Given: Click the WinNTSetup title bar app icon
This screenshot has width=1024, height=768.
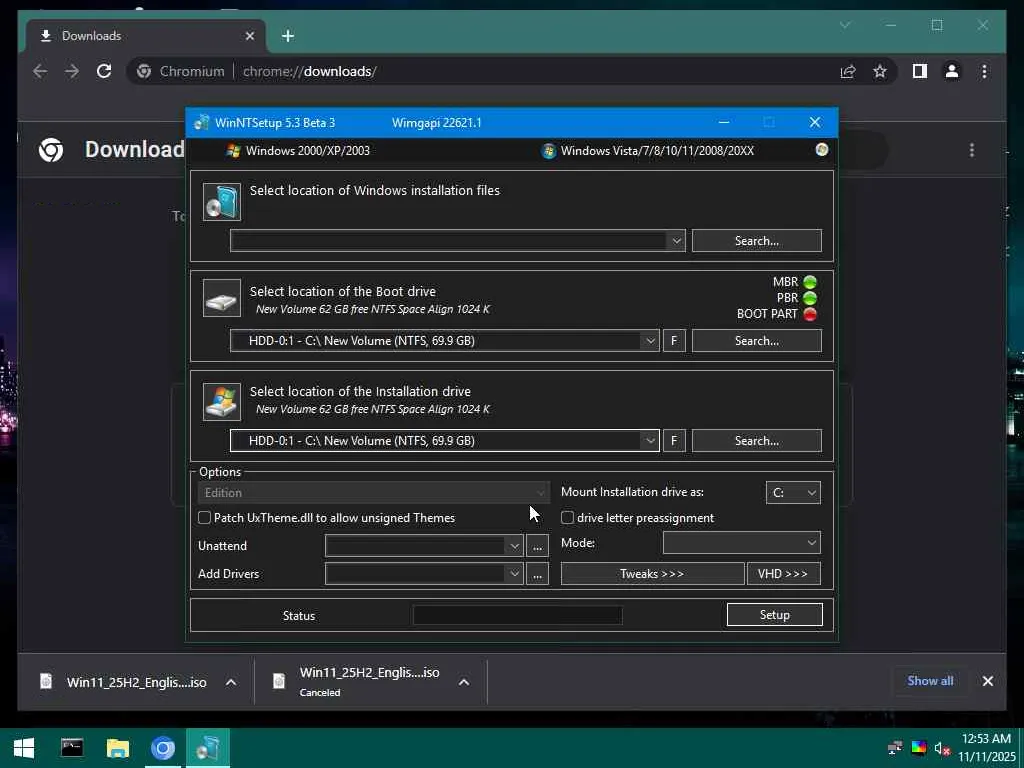Looking at the screenshot, I should point(201,122).
